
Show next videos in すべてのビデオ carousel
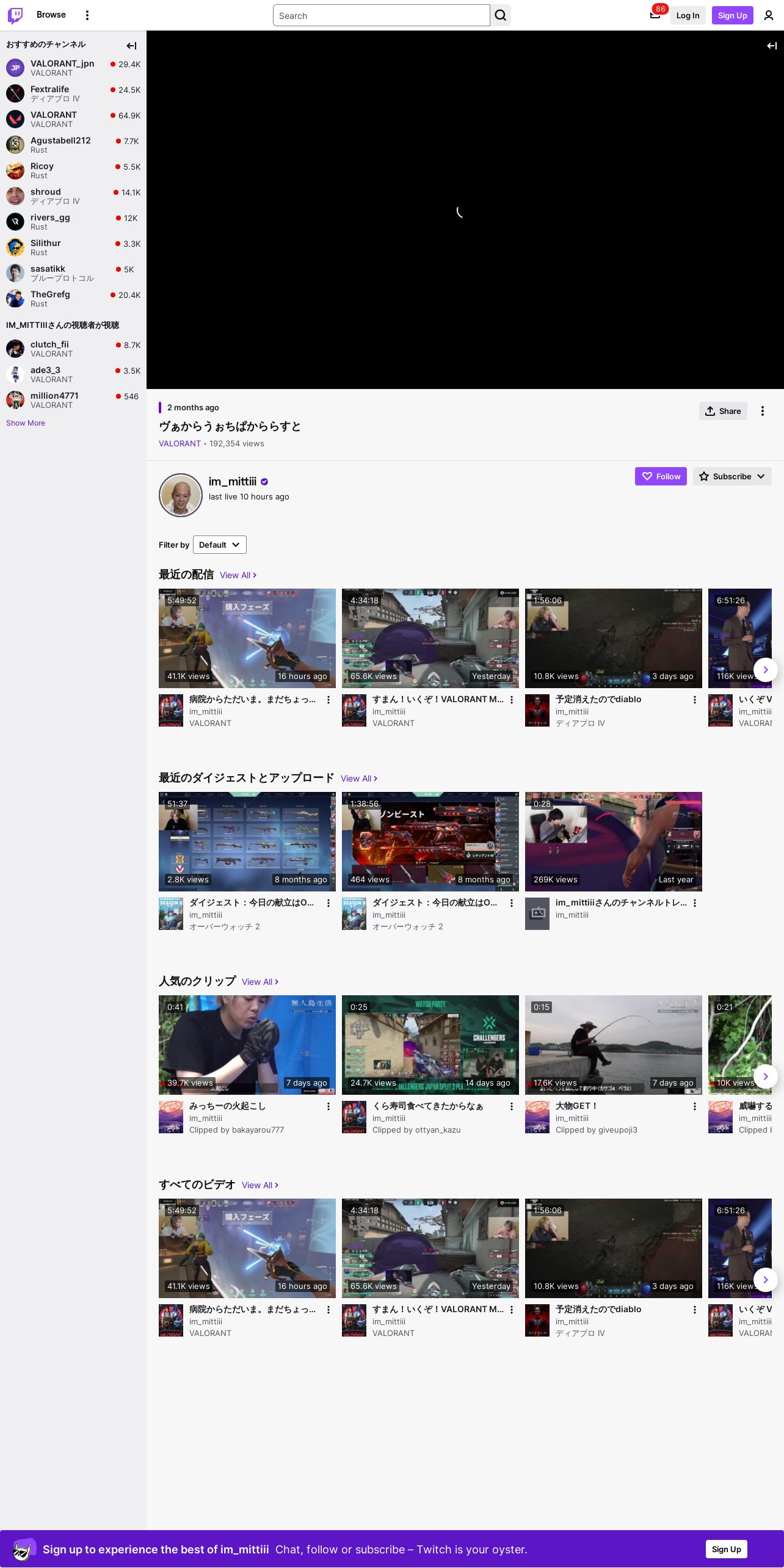tap(766, 1280)
